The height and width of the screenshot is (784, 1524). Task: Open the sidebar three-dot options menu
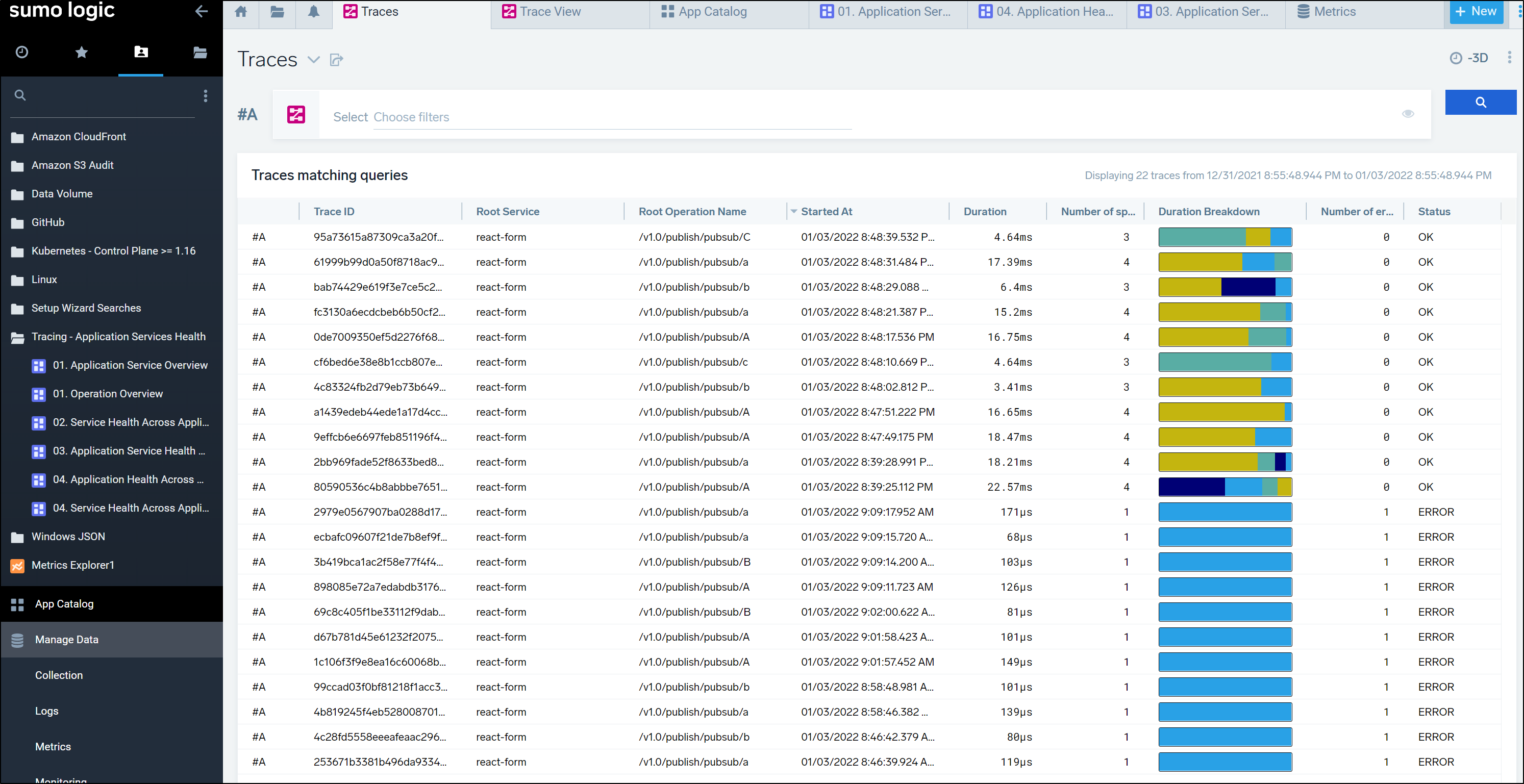point(205,96)
